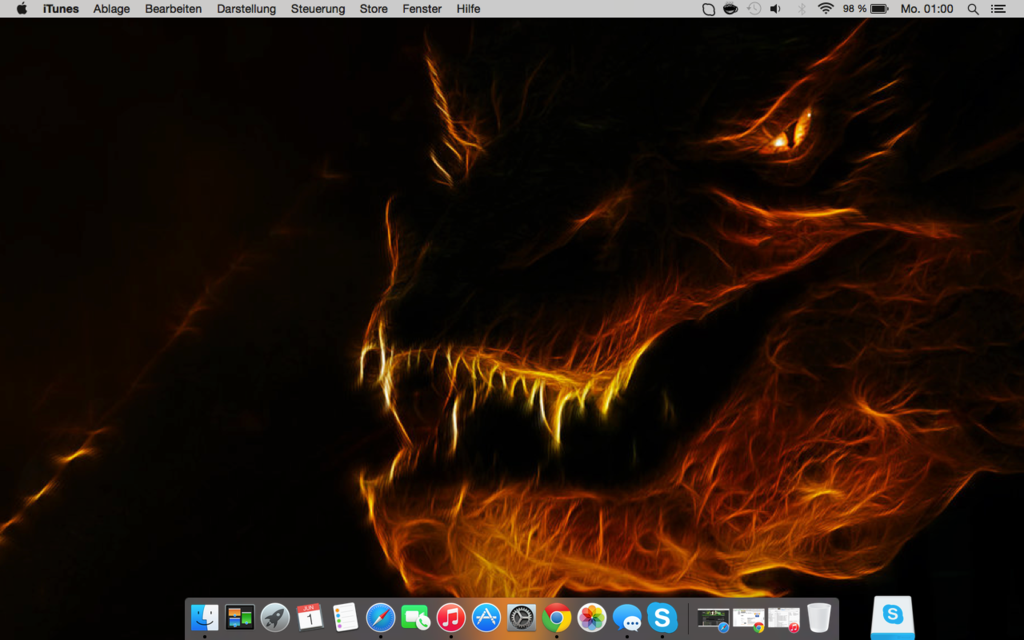Click the Wi-Fi status icon

825,9
